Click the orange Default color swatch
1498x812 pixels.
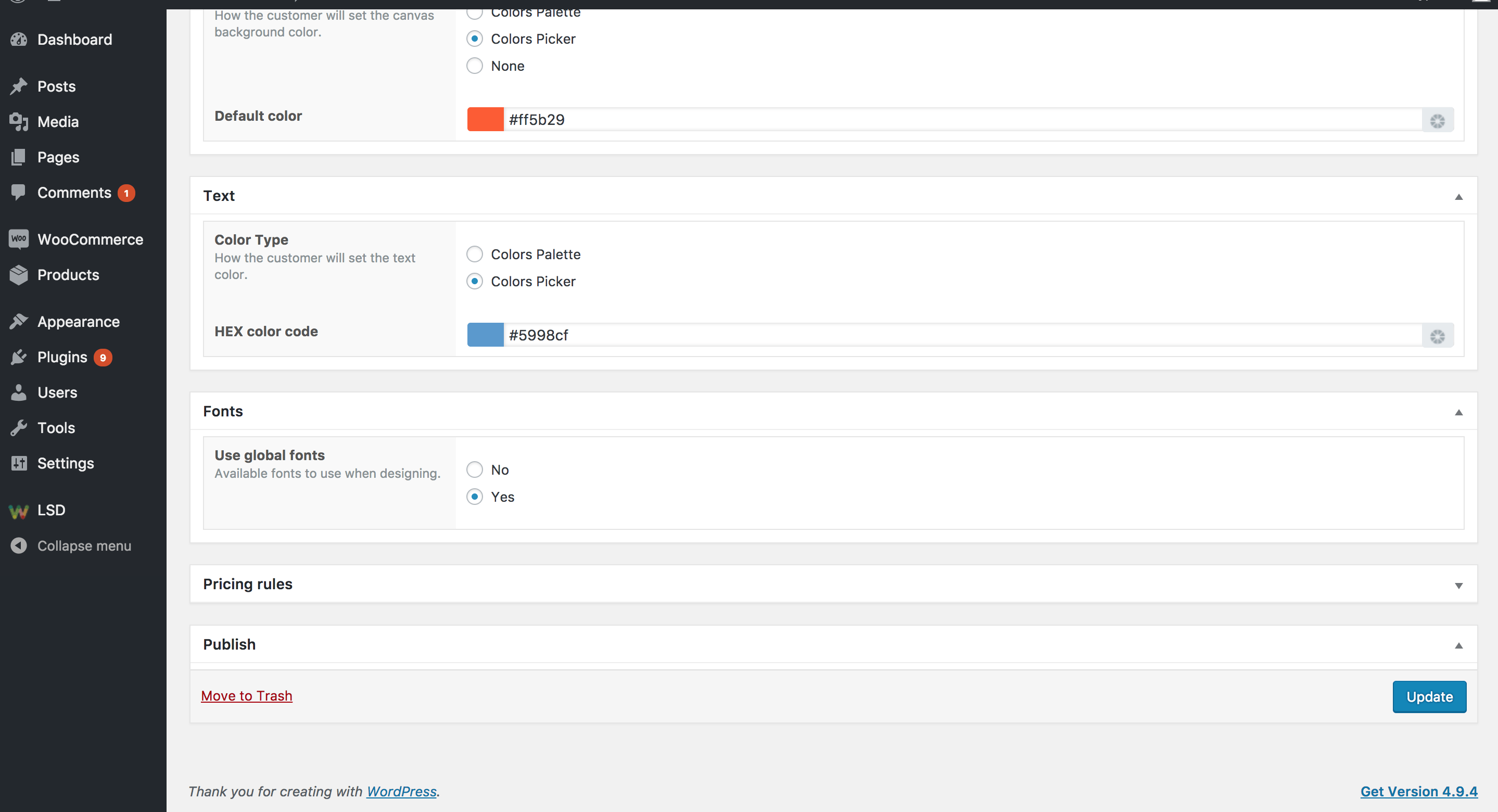pos(486,119)
